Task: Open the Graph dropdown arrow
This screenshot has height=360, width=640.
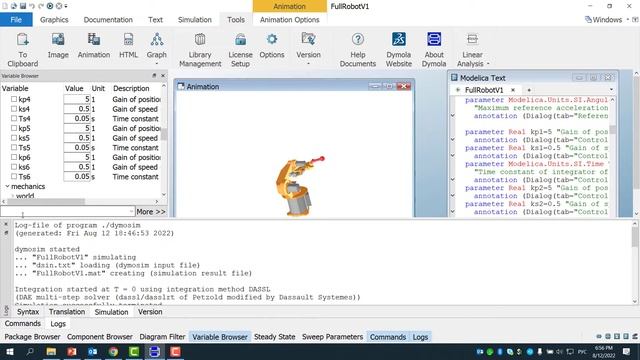Action: coord(157,64)
